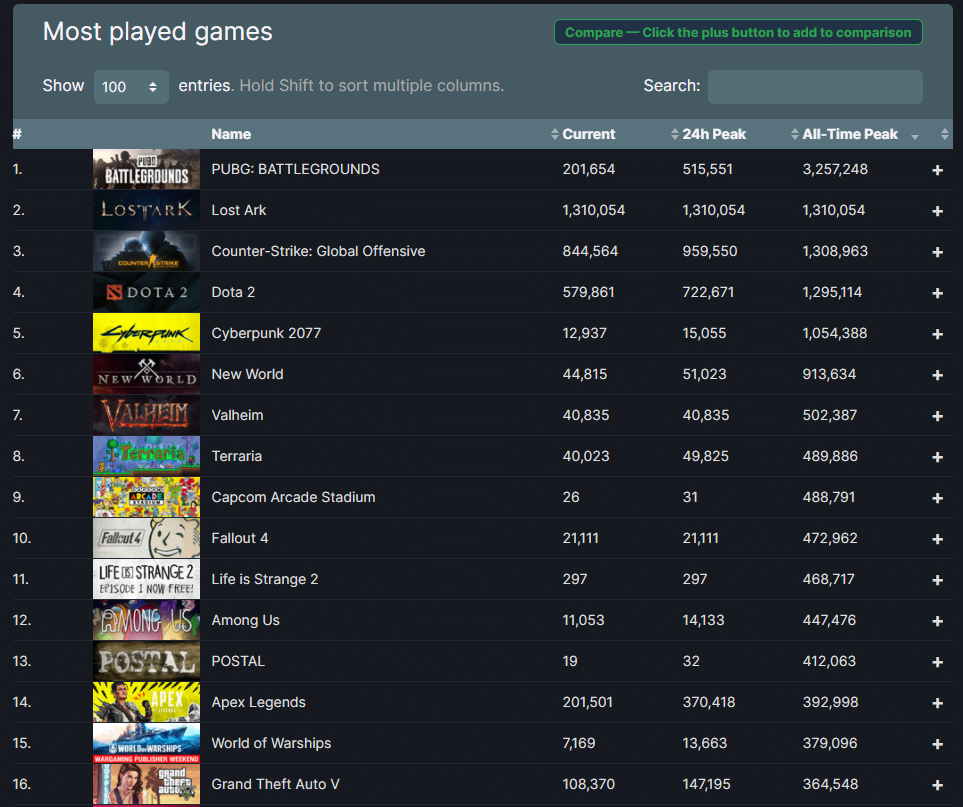
Task: Open the Among Us banner image
Action: point(146,620)
